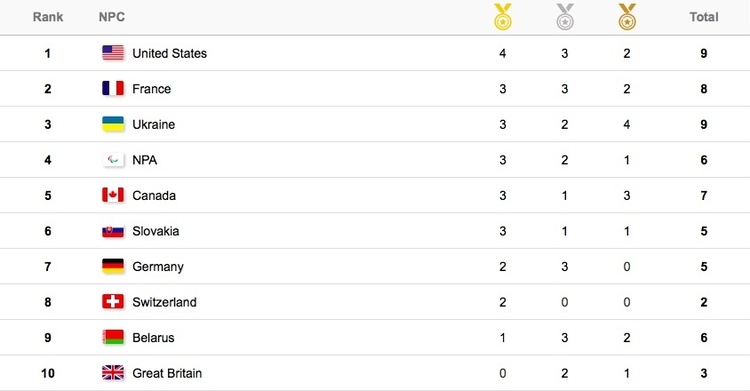Click the Switzerland flag icon
Image resolution: width=750 pixels, height=391 pixels.
(x=113, y=302)
